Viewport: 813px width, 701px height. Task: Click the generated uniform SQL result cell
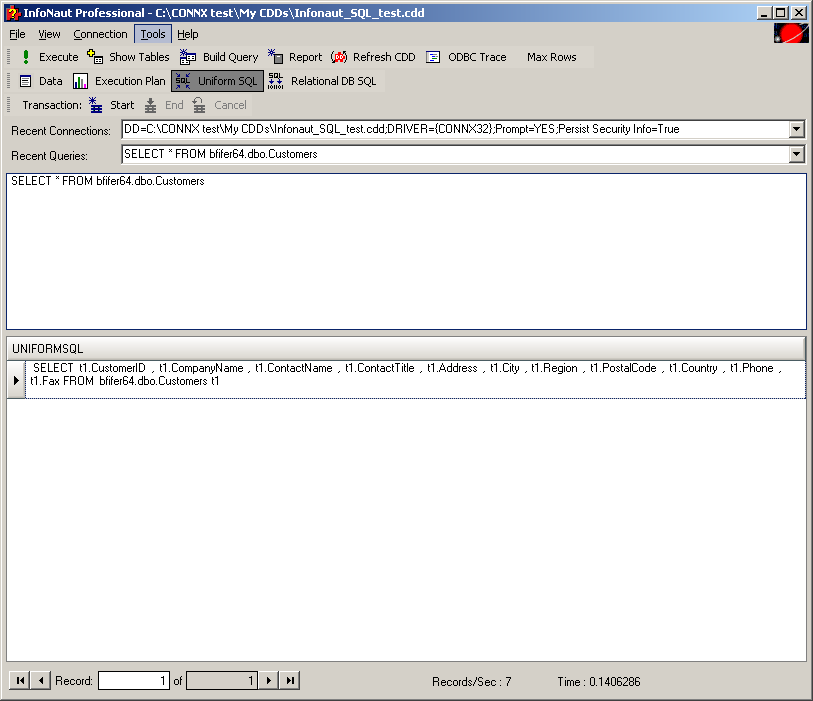[415, 380]
